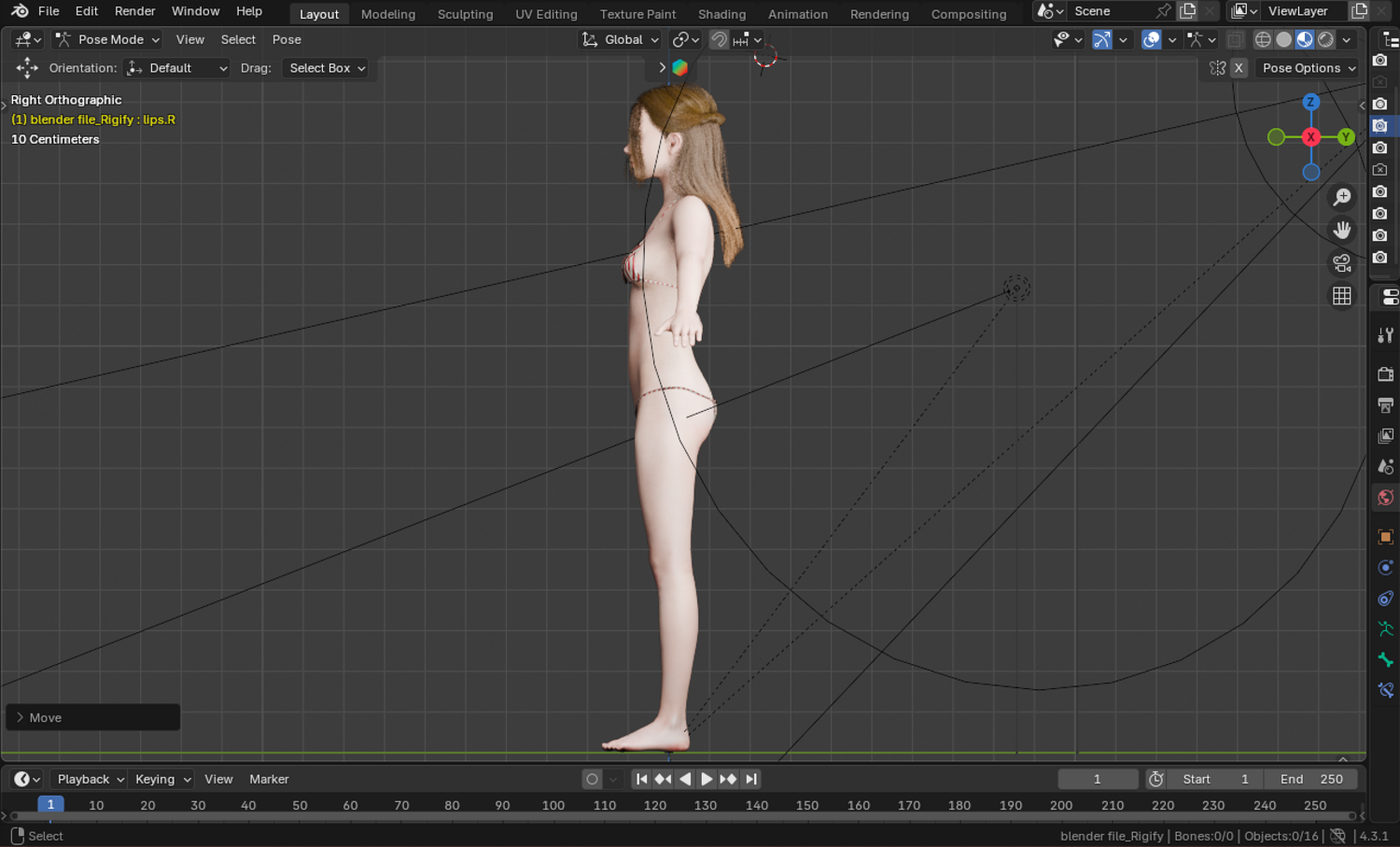Expand the Pose Options dropdown

1309,67
